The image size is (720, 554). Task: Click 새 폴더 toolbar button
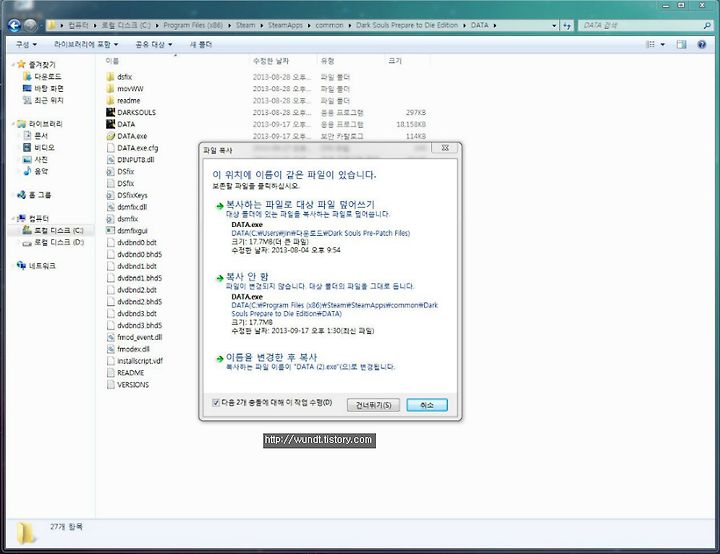(x=201, y=44)
